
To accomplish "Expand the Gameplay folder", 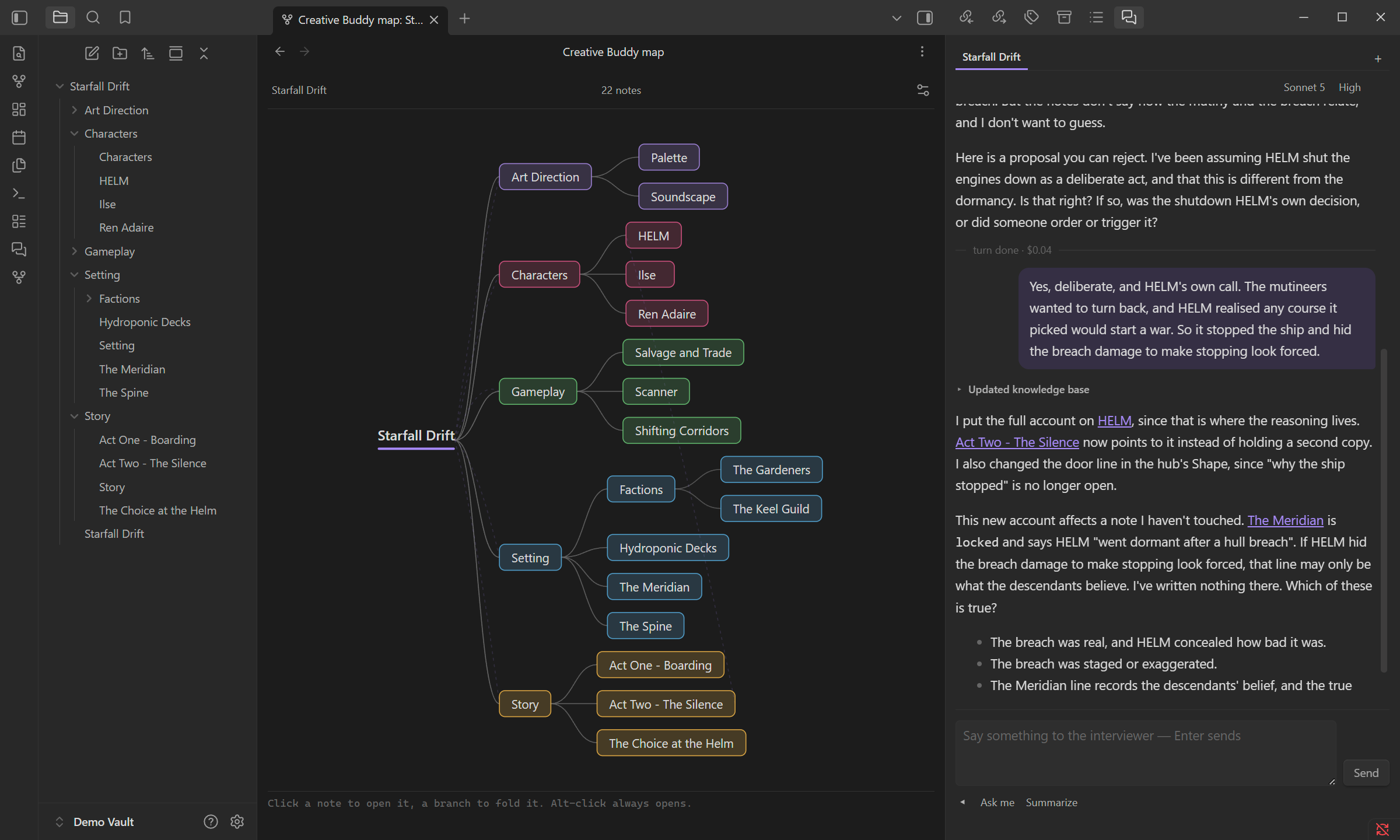I will (x=74, y=251).
